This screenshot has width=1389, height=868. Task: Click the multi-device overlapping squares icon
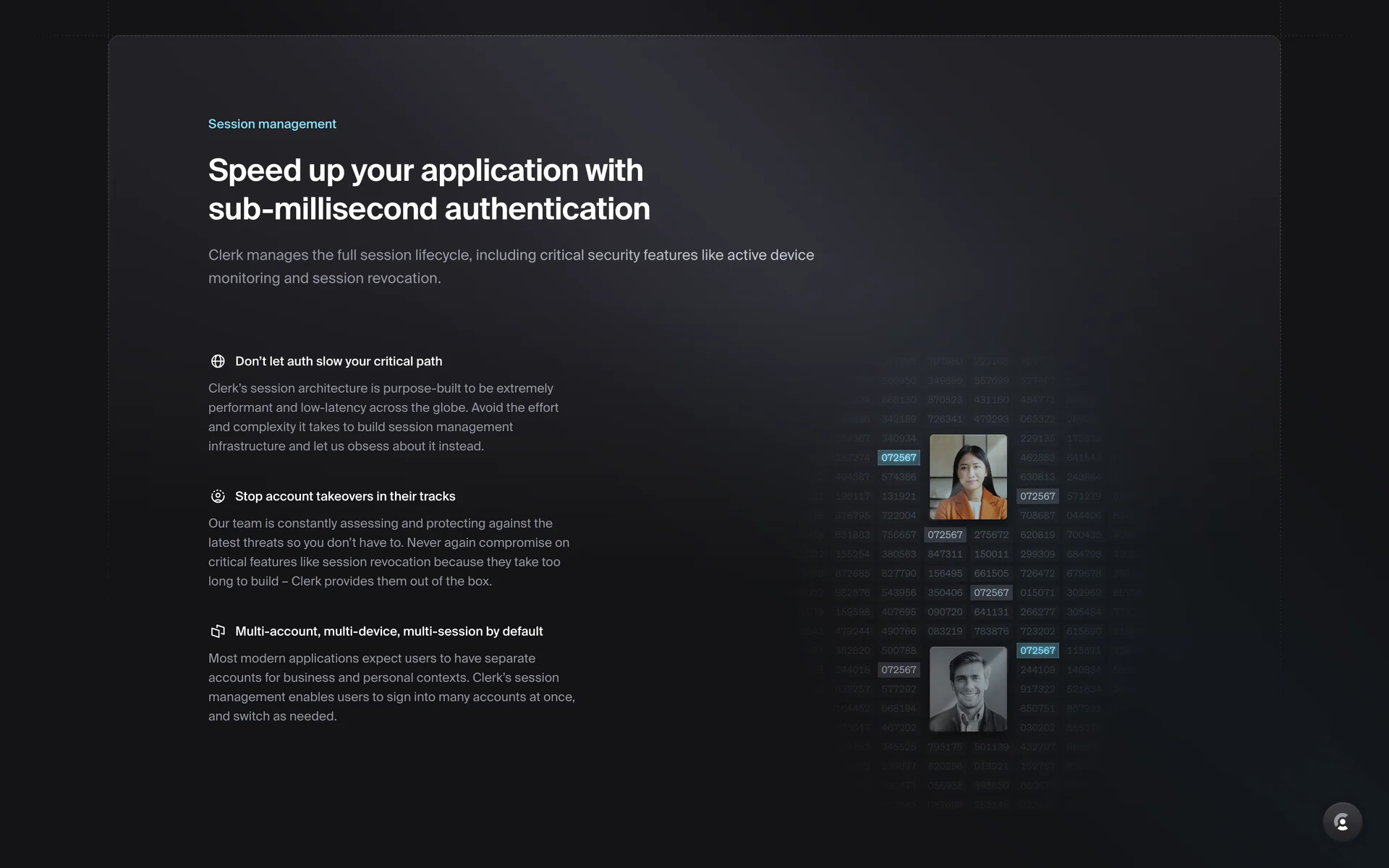(218, 631)
